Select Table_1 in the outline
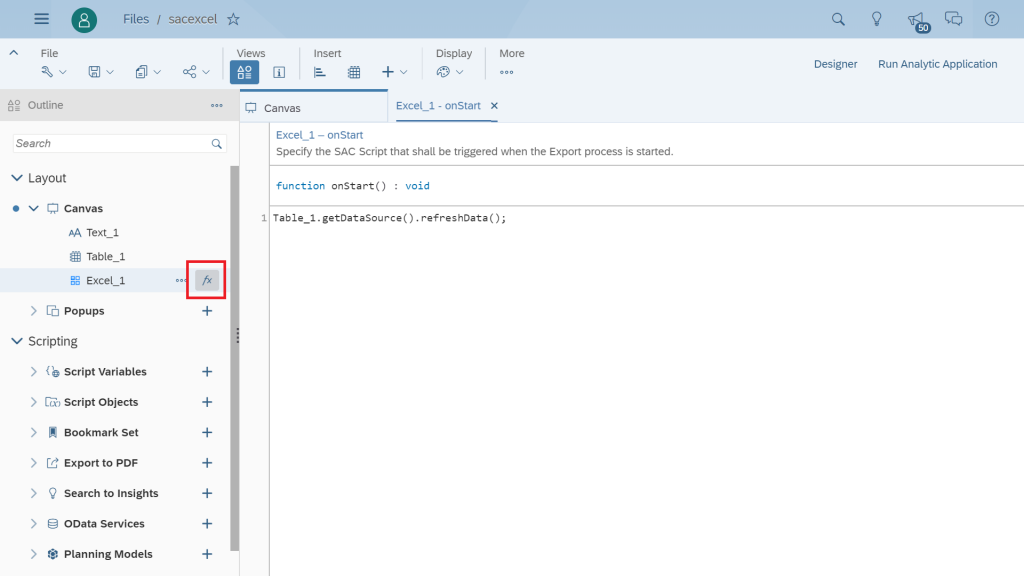Viewport: 1024px width, 576px height. coord(106,257)
